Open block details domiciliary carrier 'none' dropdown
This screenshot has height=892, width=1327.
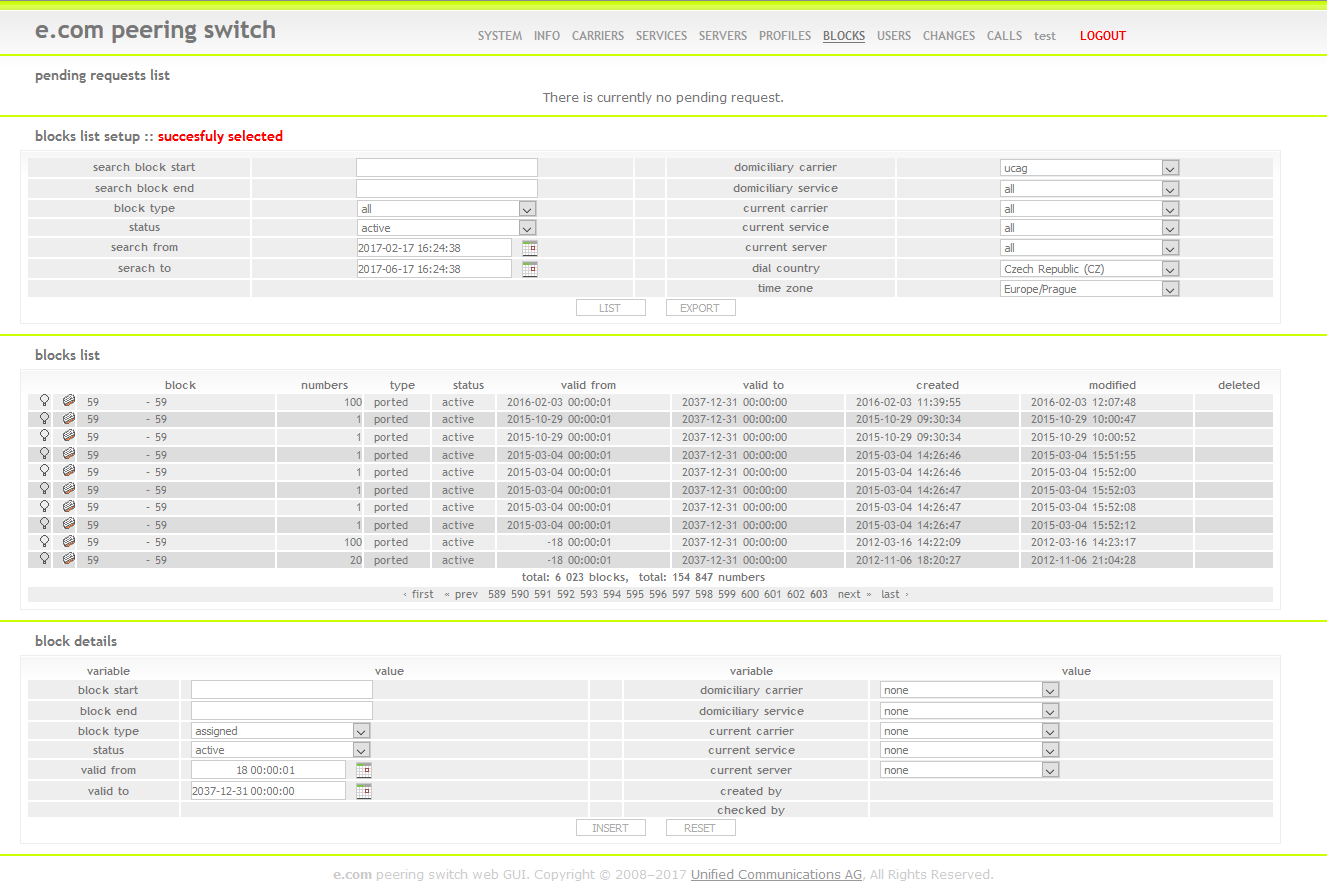(x=969, y=690)
